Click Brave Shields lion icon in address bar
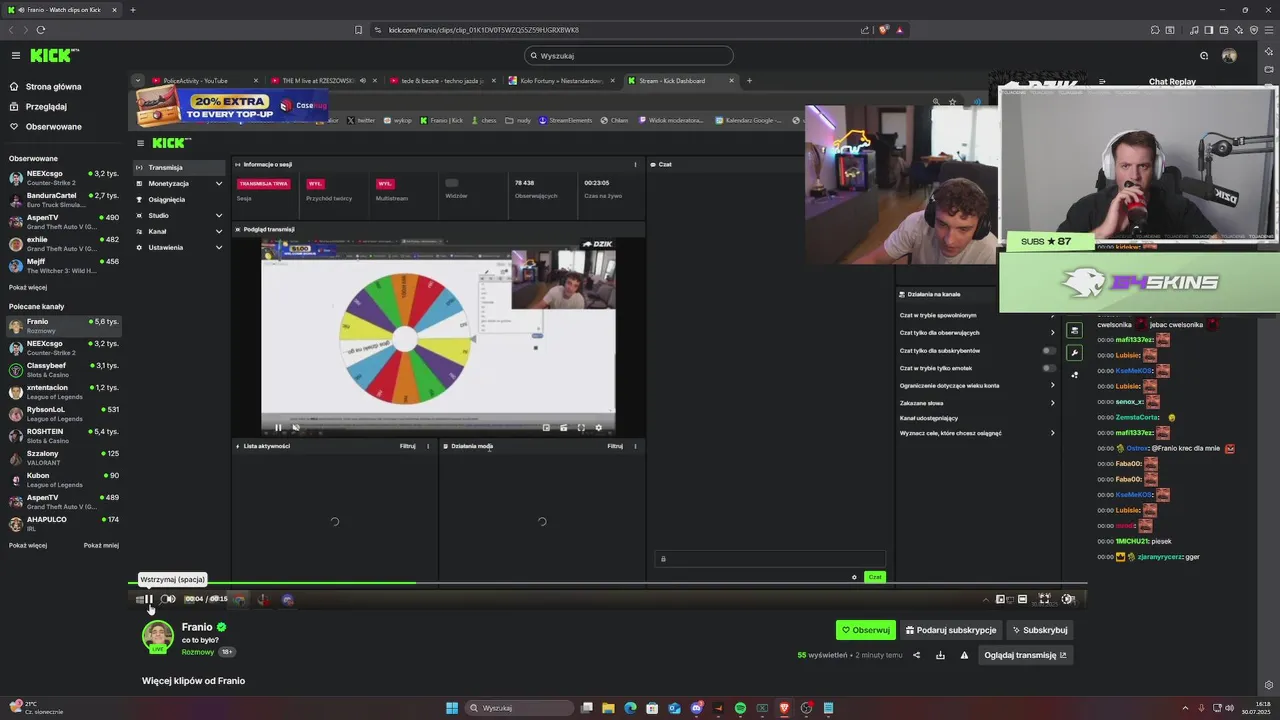Viewport: 1280px width, 720px height. pyautogui.click(x=883, y=30)
